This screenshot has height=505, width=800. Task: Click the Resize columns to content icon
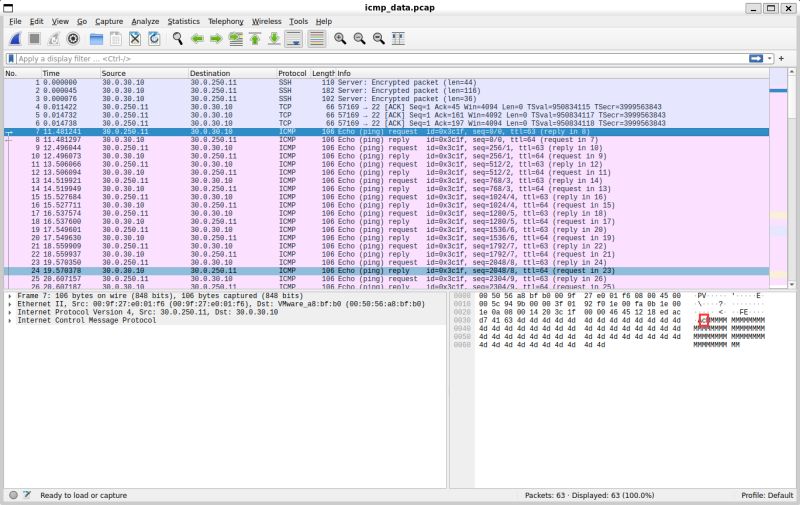[x=398, y=39]
